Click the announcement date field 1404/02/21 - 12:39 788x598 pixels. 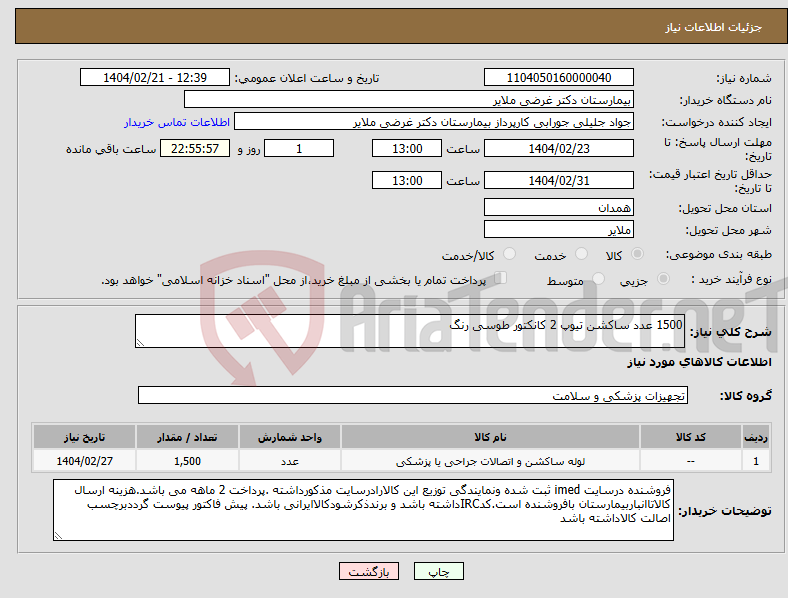[155, 77]
